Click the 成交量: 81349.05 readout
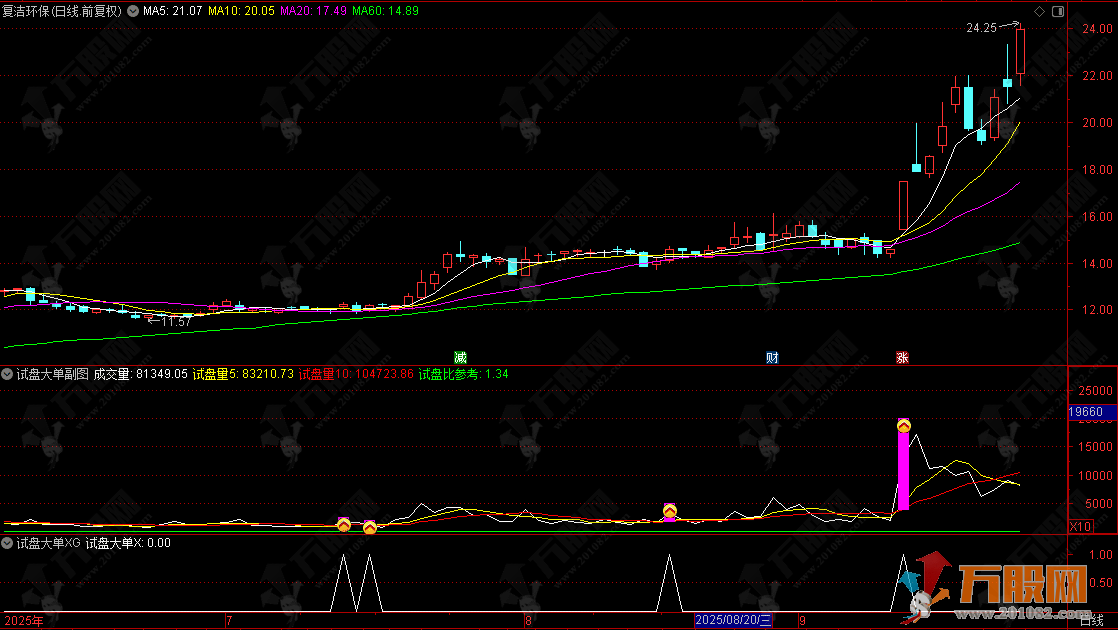 pyautogui.click(x=140, y=374)
